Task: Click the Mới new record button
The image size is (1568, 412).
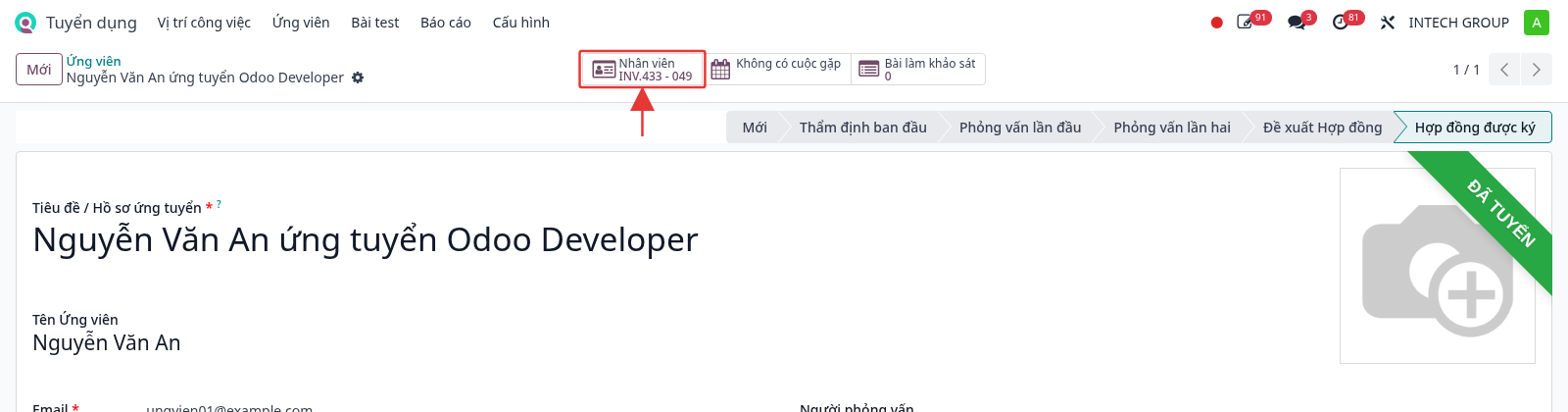Action: coord(39,70)
